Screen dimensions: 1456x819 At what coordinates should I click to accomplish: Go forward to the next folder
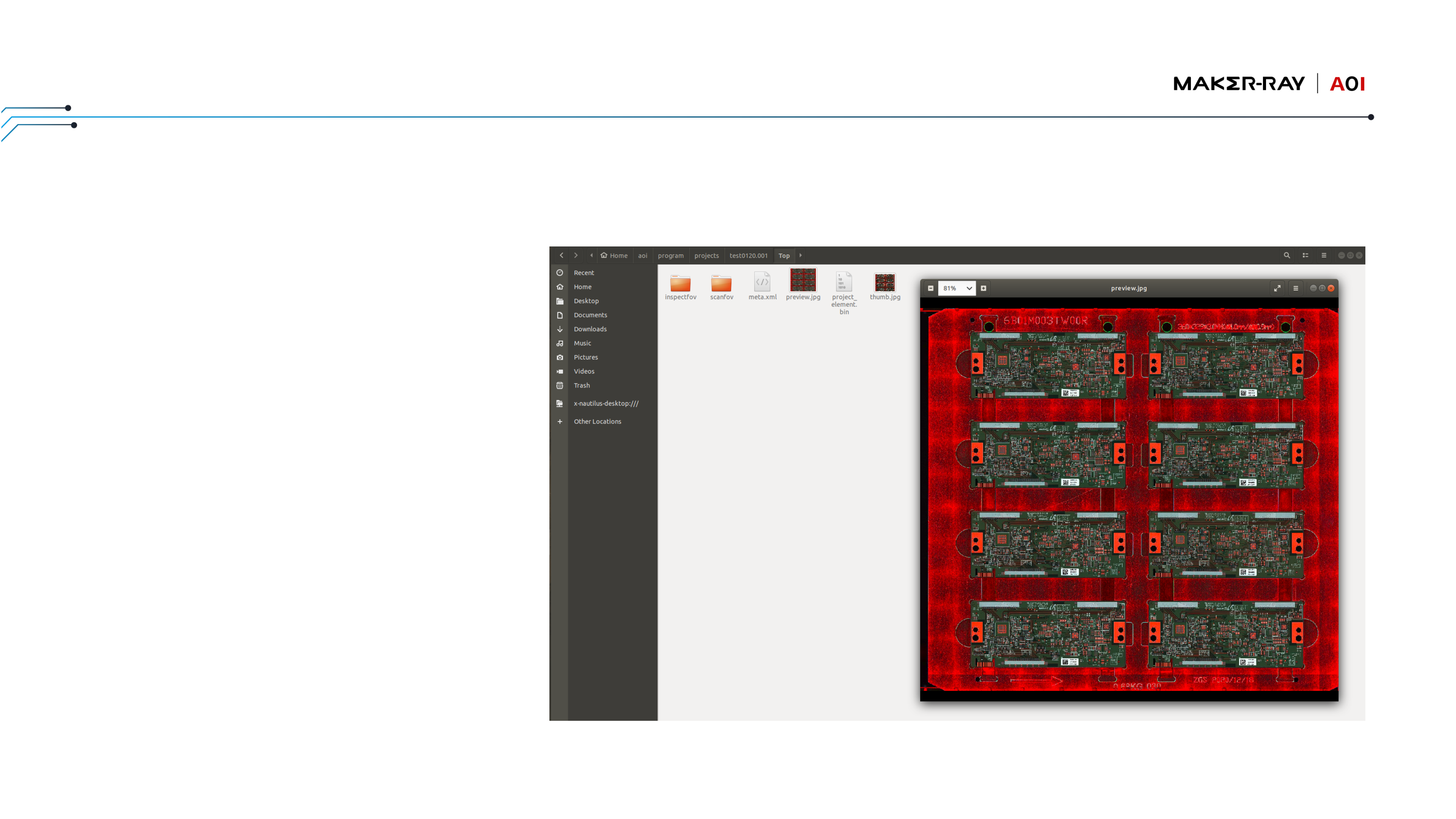click(576, 256)
